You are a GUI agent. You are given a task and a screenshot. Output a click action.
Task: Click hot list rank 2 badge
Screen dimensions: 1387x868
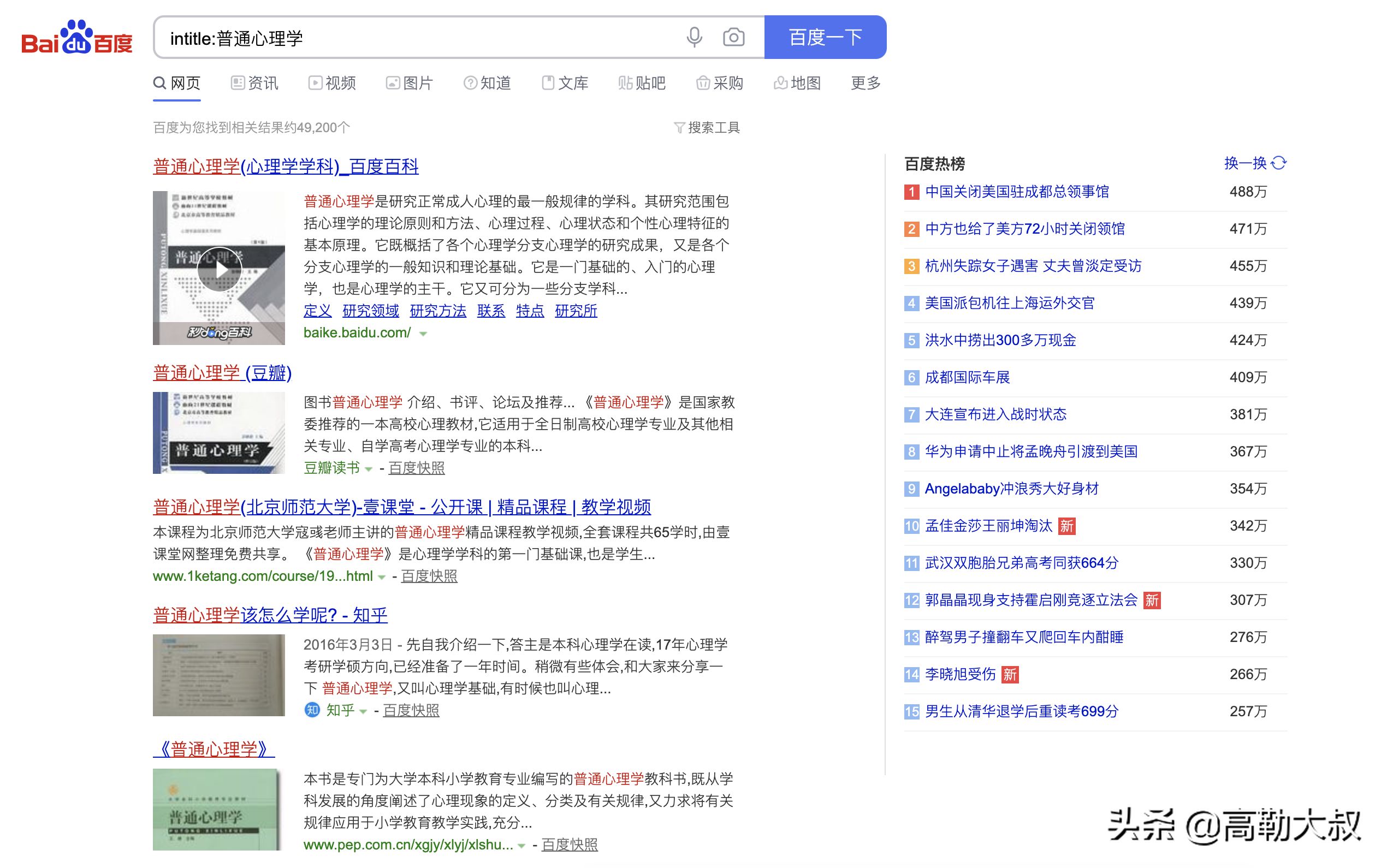pyautogui.click(x=911, y=229)
